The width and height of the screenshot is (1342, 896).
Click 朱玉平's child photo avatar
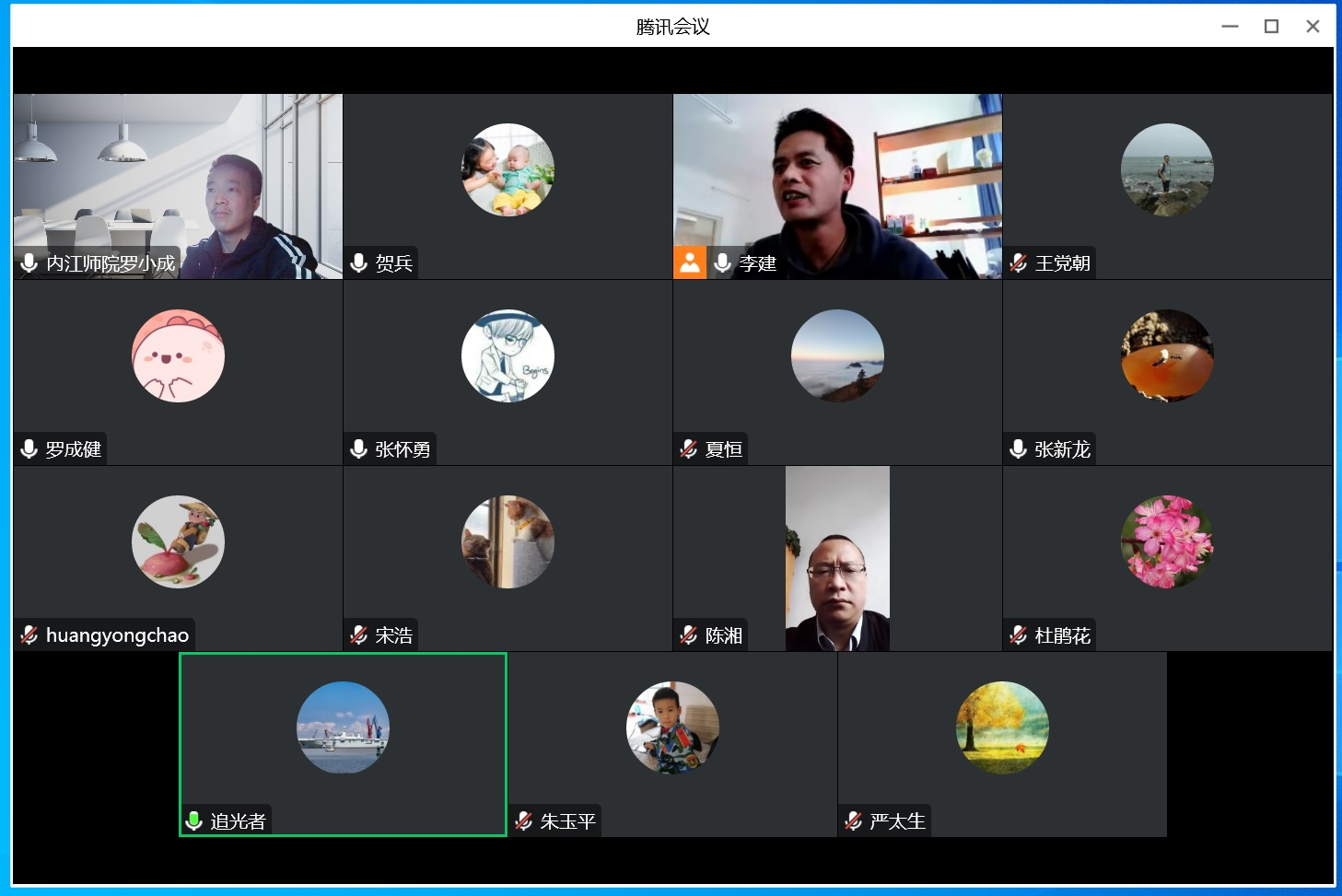[672, 727]
